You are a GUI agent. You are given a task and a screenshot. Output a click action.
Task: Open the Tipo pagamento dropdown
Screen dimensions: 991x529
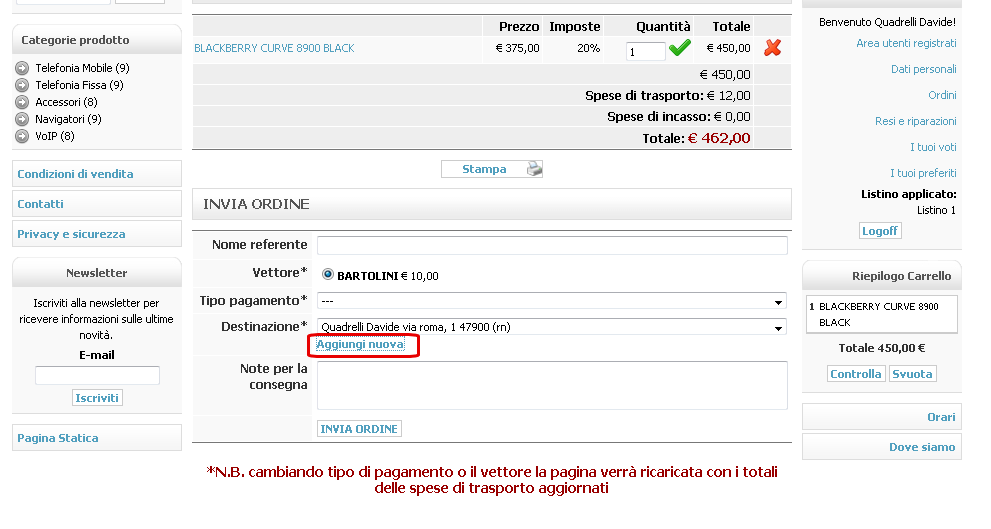tap(552, 301)
